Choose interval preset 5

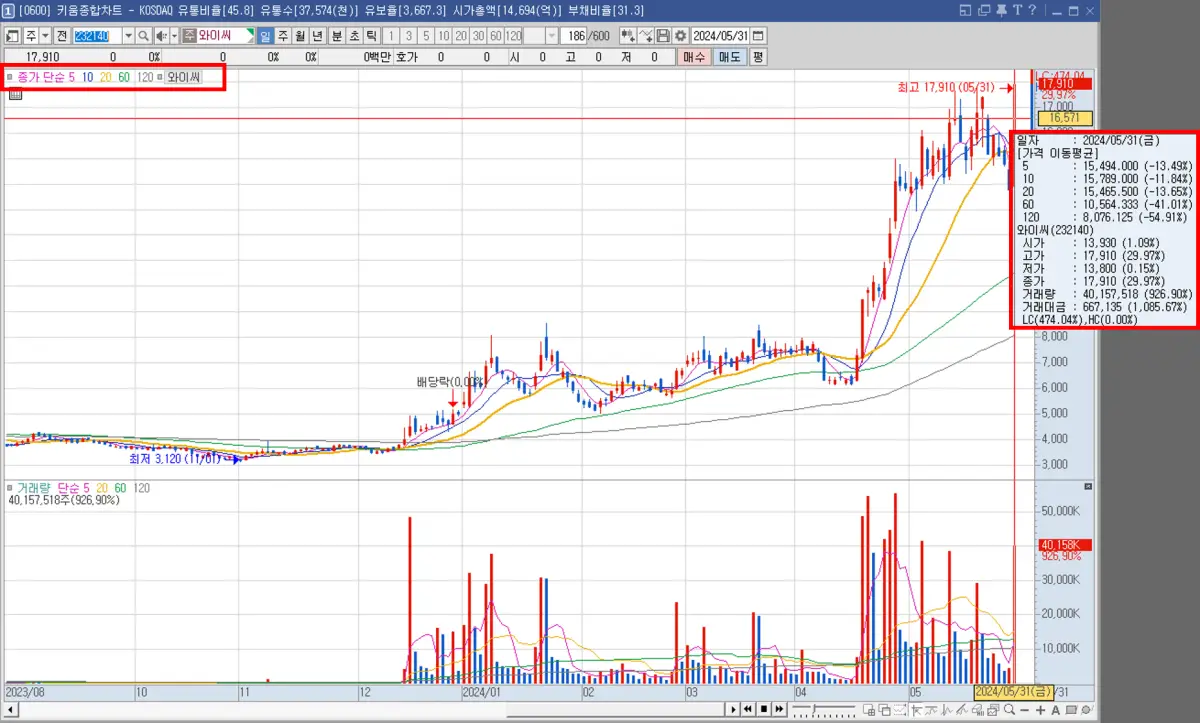(x=426, y=35)
